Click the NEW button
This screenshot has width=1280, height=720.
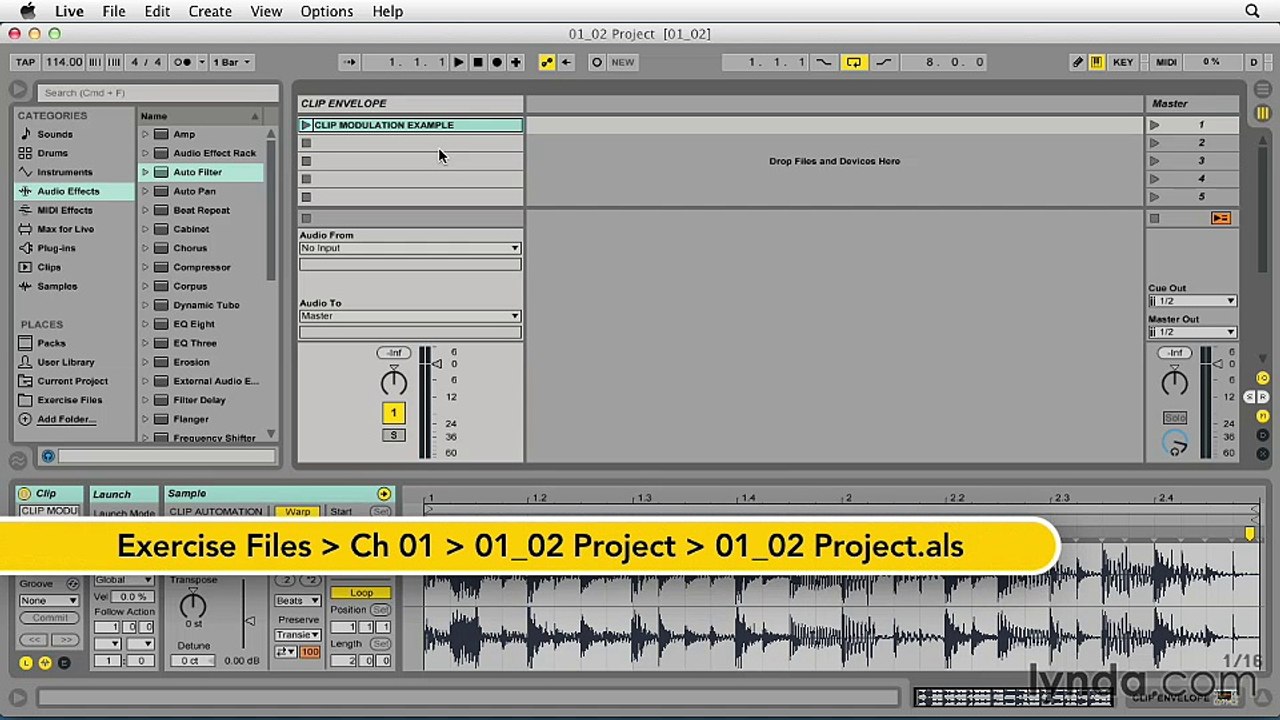[x=622, y=62]
